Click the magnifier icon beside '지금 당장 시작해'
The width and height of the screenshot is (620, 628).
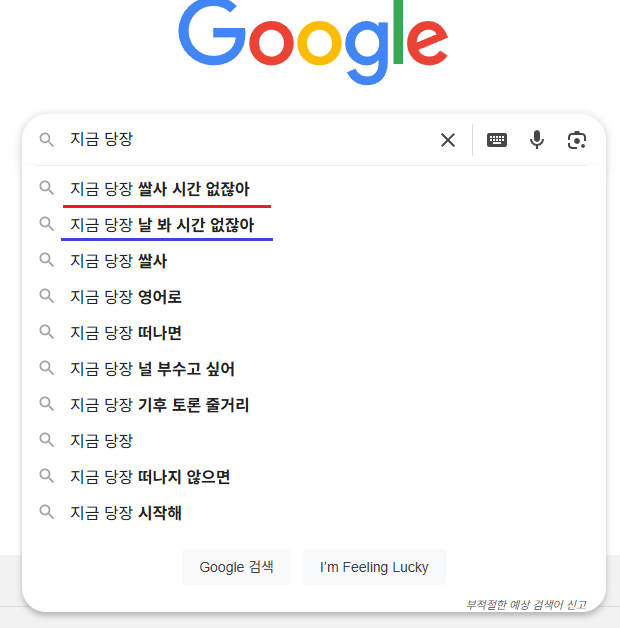pos(46,512)
